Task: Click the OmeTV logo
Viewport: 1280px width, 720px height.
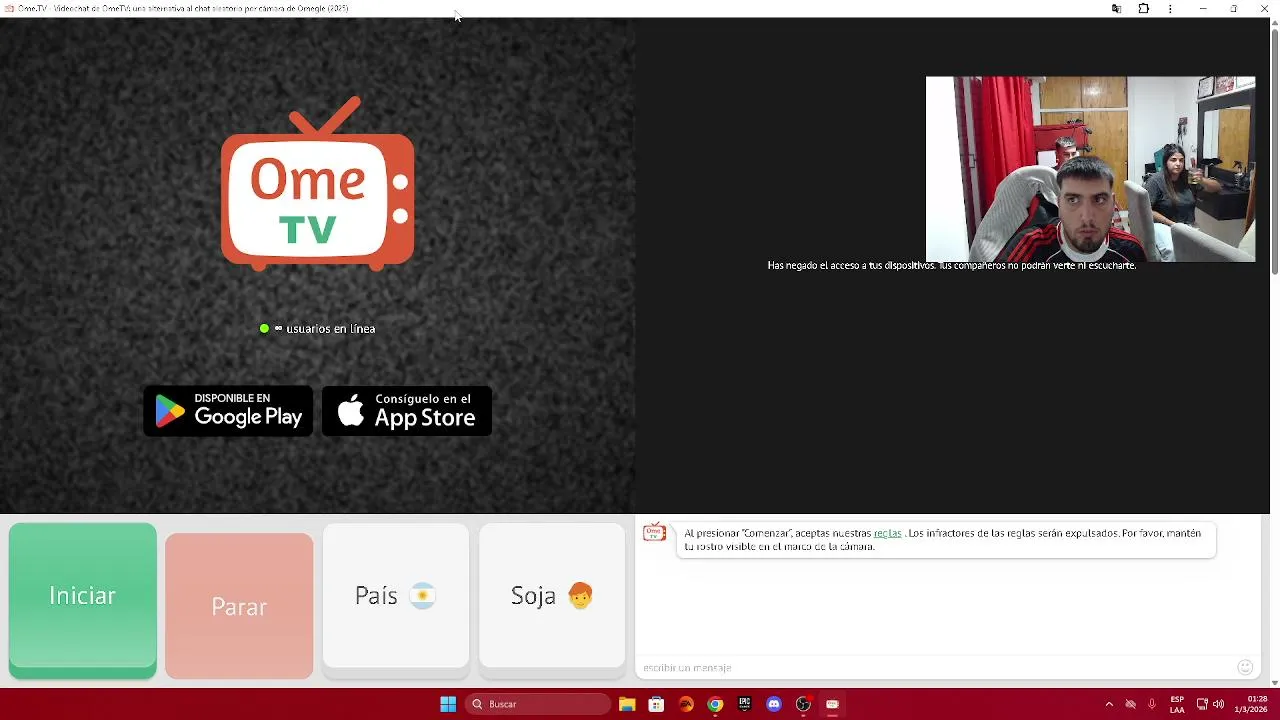Action: tap(317, 184)
